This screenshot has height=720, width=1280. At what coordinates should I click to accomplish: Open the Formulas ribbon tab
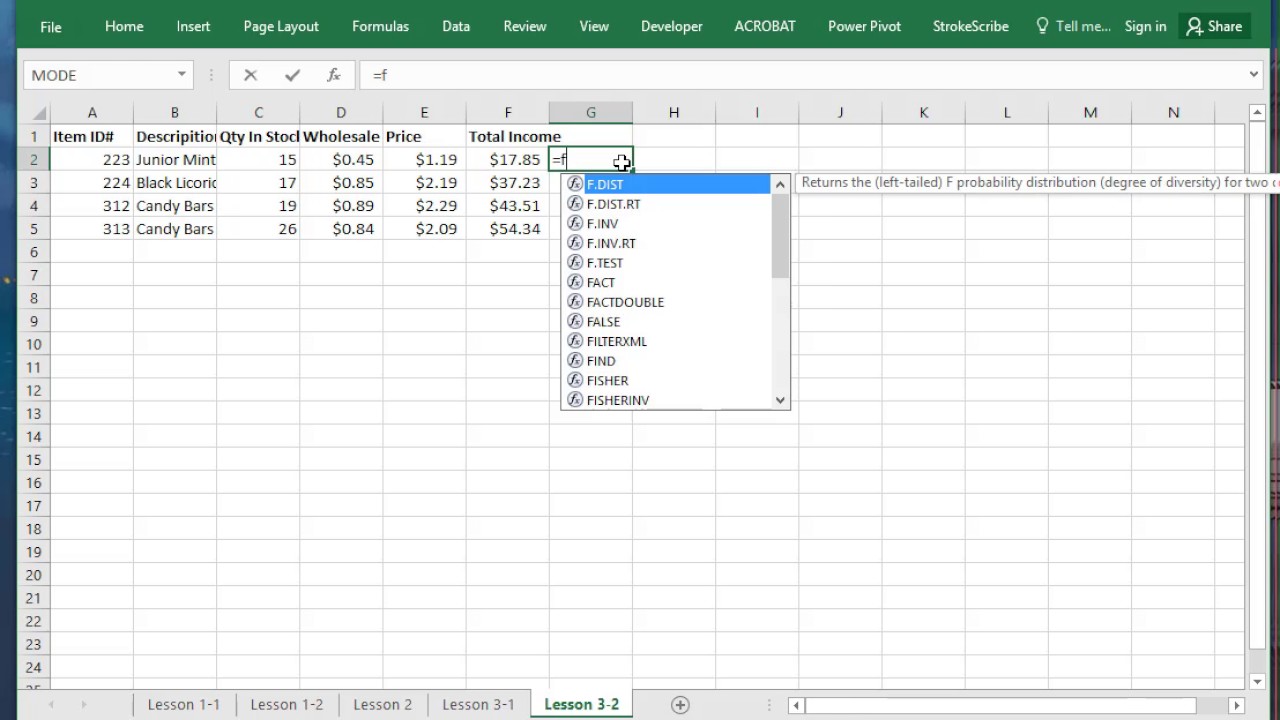click(380, 27)
